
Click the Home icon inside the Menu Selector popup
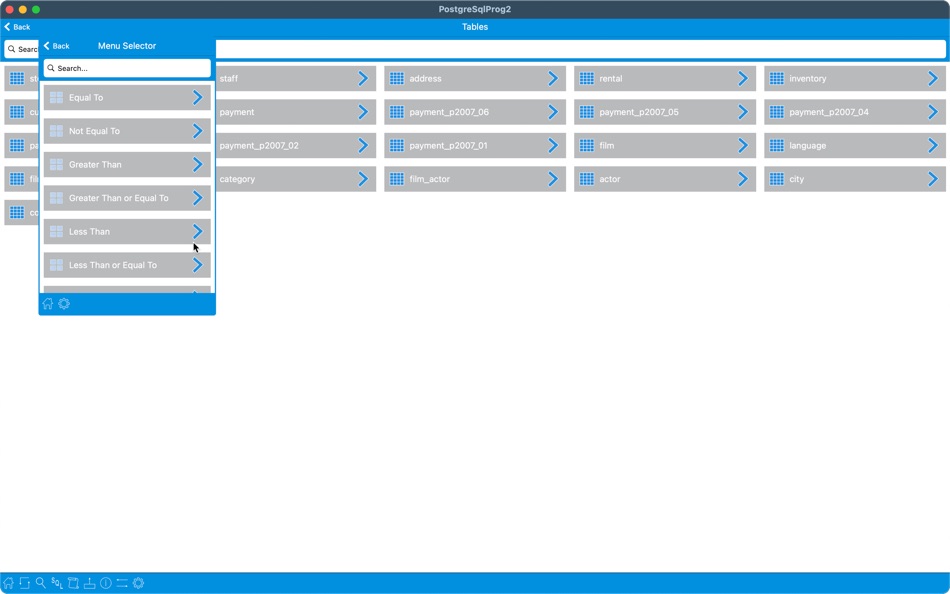47,303
